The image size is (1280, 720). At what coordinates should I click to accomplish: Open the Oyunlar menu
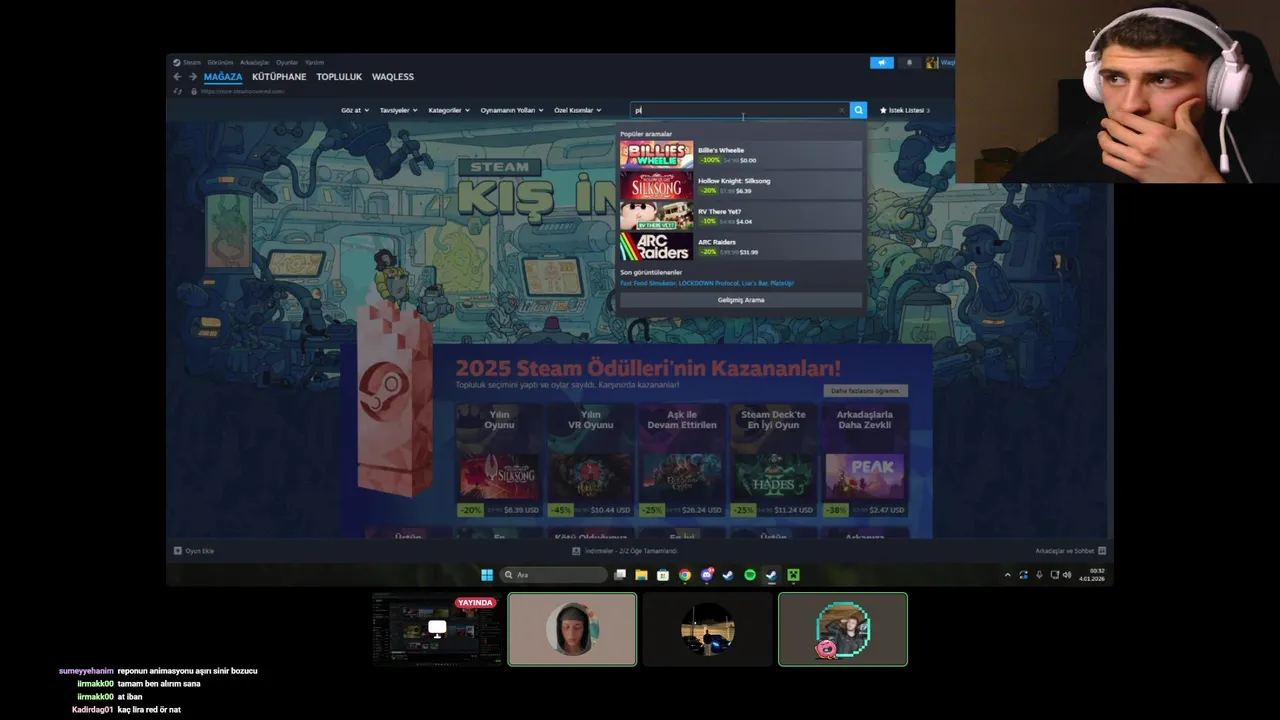click(x=287, y=62)
